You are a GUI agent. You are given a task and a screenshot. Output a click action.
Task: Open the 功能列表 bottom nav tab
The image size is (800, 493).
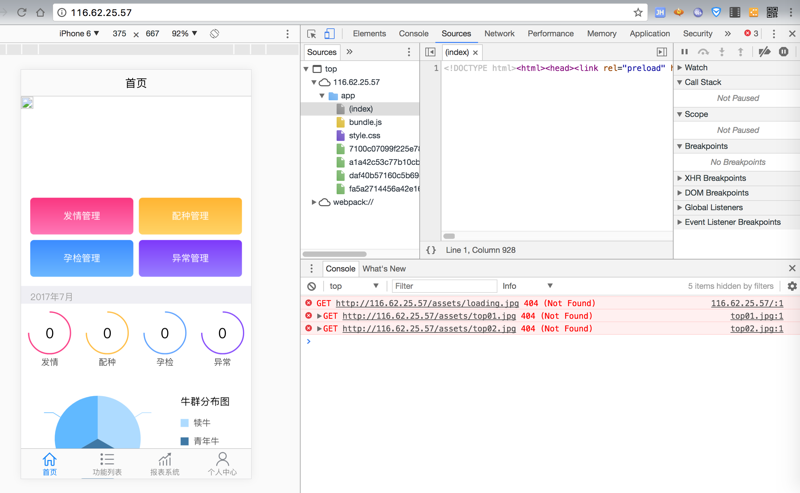[x=107, y=464]
